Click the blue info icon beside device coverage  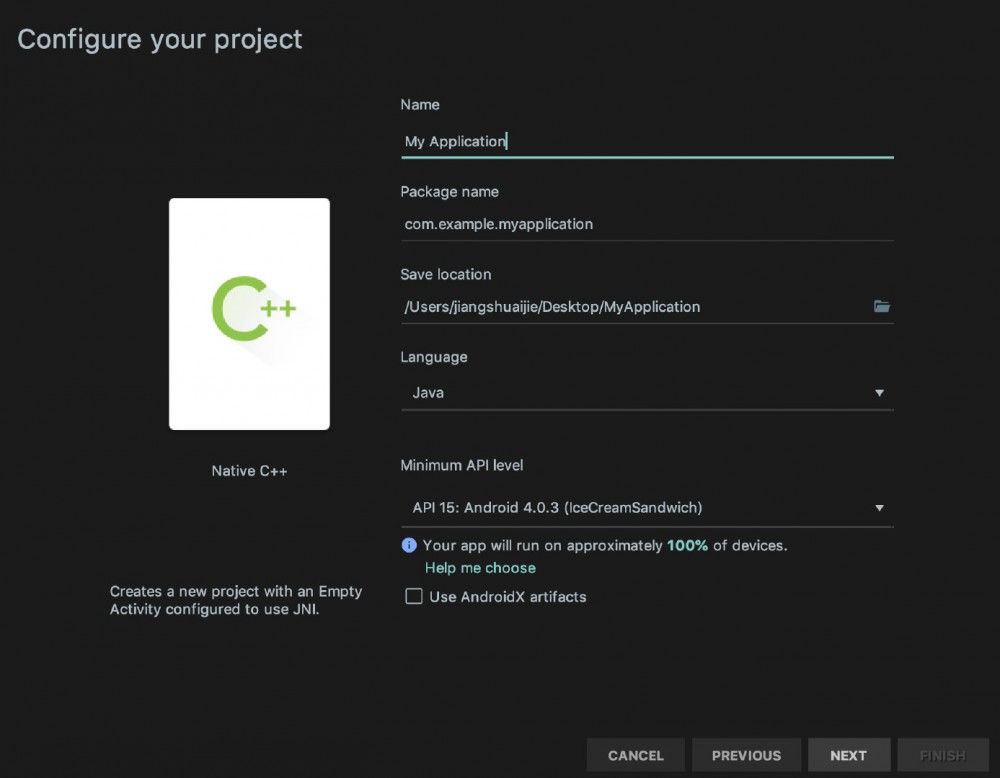409,545
